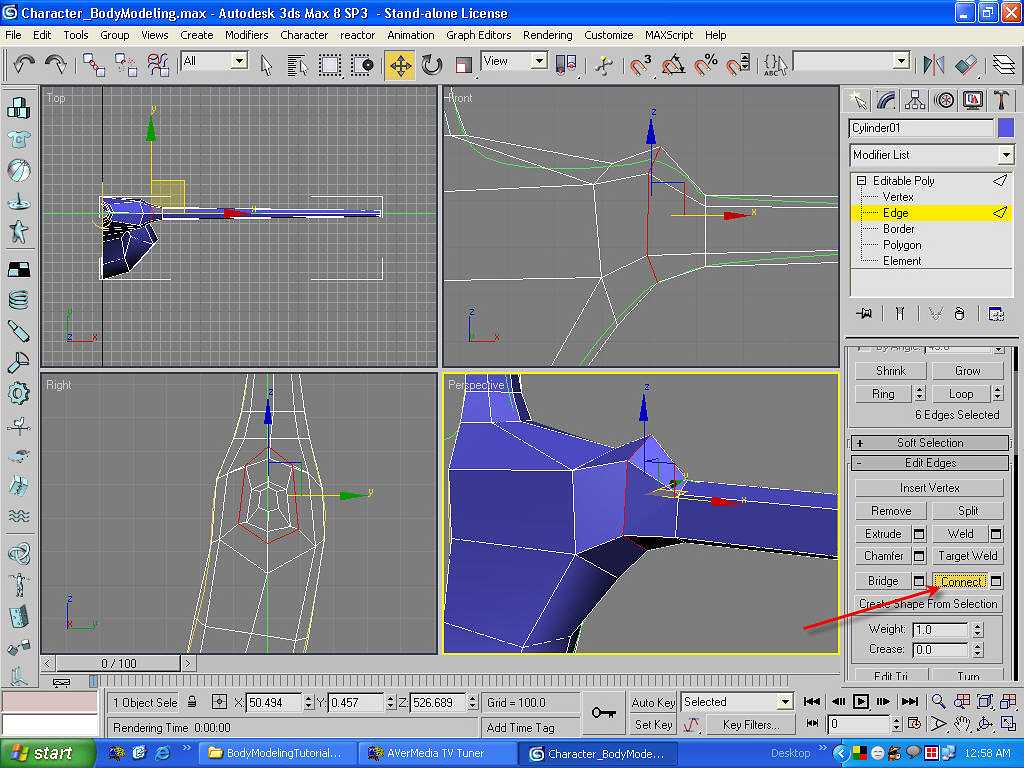Activate the Select and Move tool
This screenshot has width=1024, height=768.
click(x=400, y=65)
